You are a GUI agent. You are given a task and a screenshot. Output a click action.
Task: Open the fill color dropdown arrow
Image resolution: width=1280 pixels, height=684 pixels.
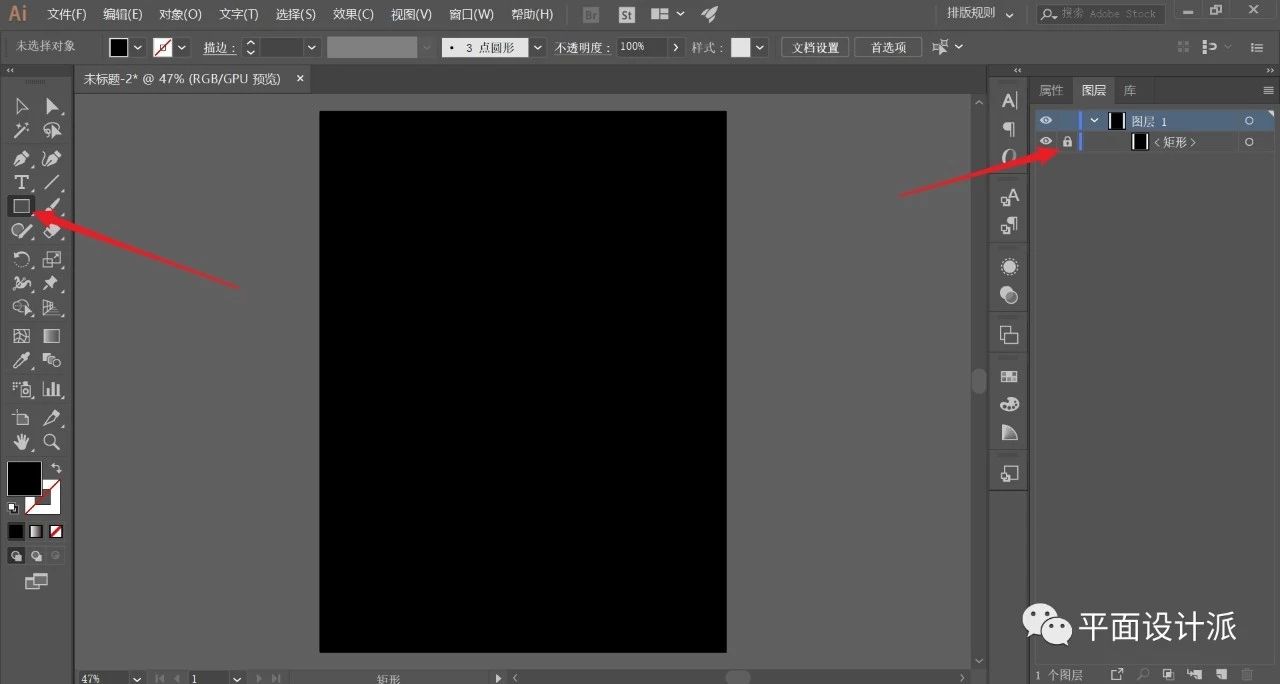click(x=138, y=47)
